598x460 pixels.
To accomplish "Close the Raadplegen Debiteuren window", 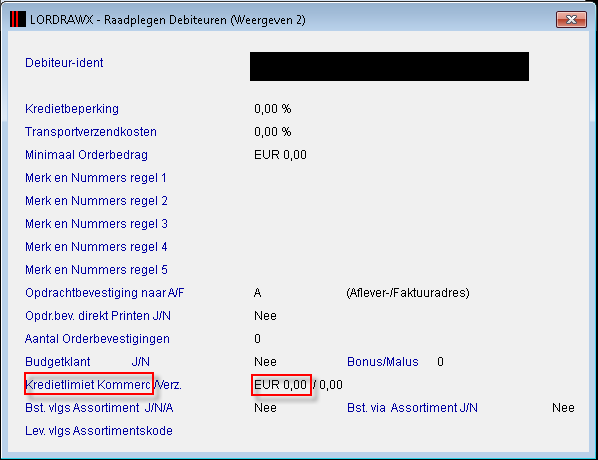I will (x=571, y=19).
